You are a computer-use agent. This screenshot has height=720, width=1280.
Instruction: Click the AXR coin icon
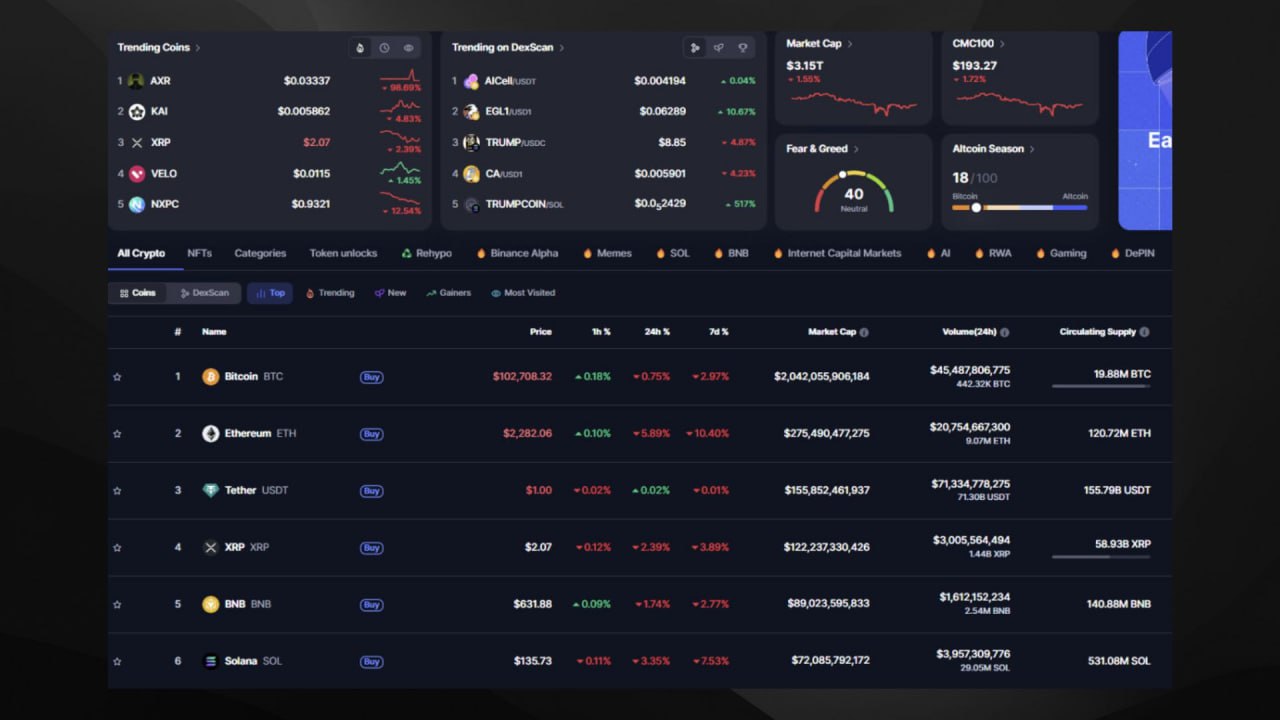point(136,81)
